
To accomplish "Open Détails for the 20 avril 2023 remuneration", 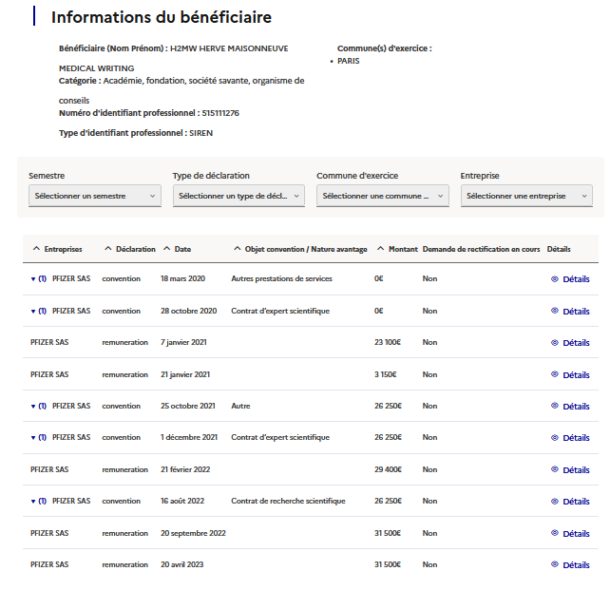I will coord(570,565).
